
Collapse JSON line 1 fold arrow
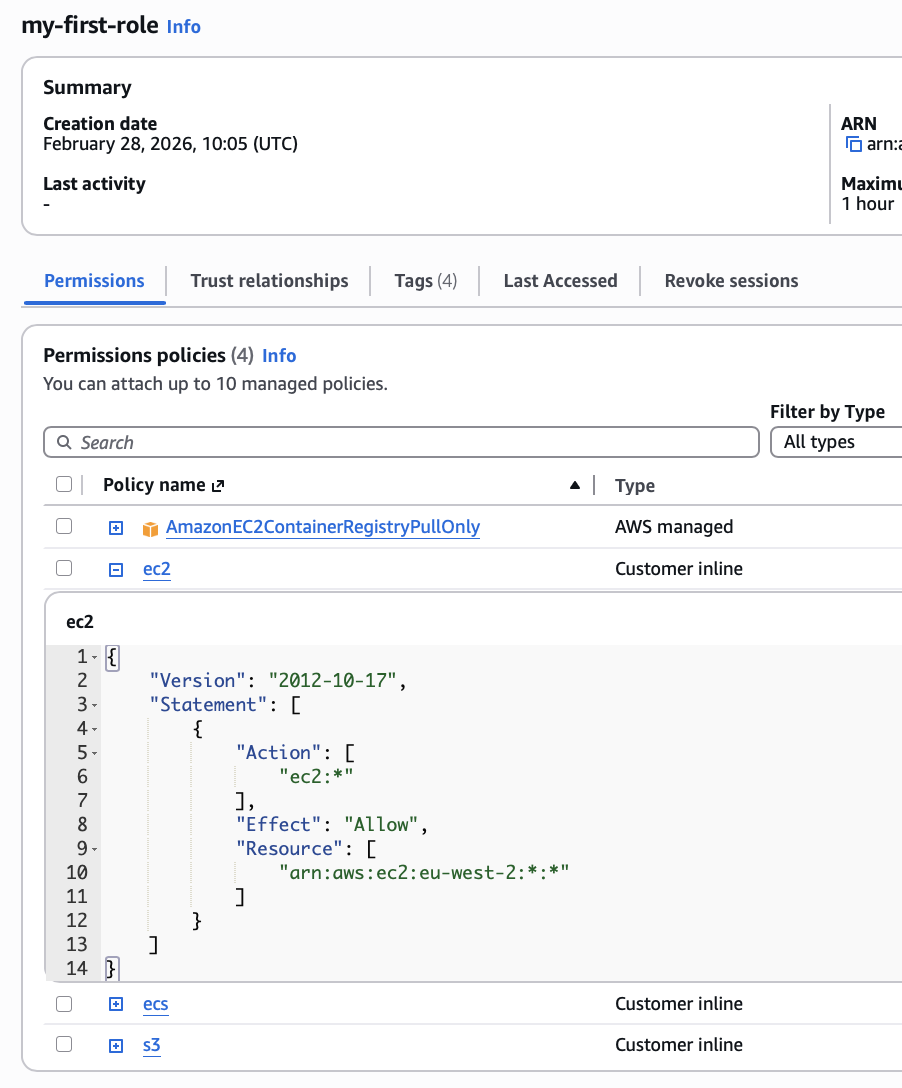point(94,657)
